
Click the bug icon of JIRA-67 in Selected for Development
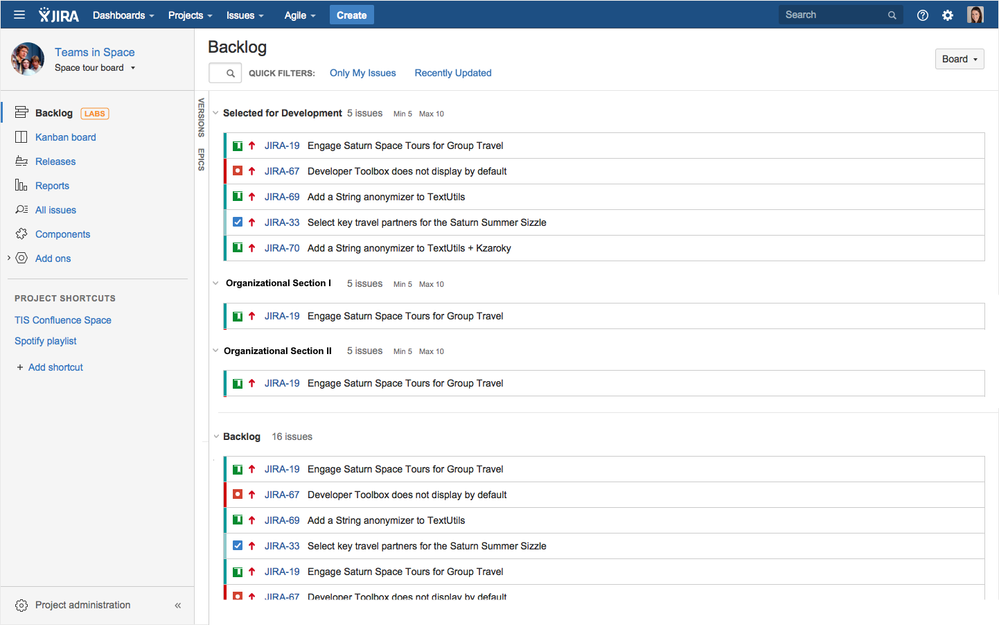tap(238, 171)
